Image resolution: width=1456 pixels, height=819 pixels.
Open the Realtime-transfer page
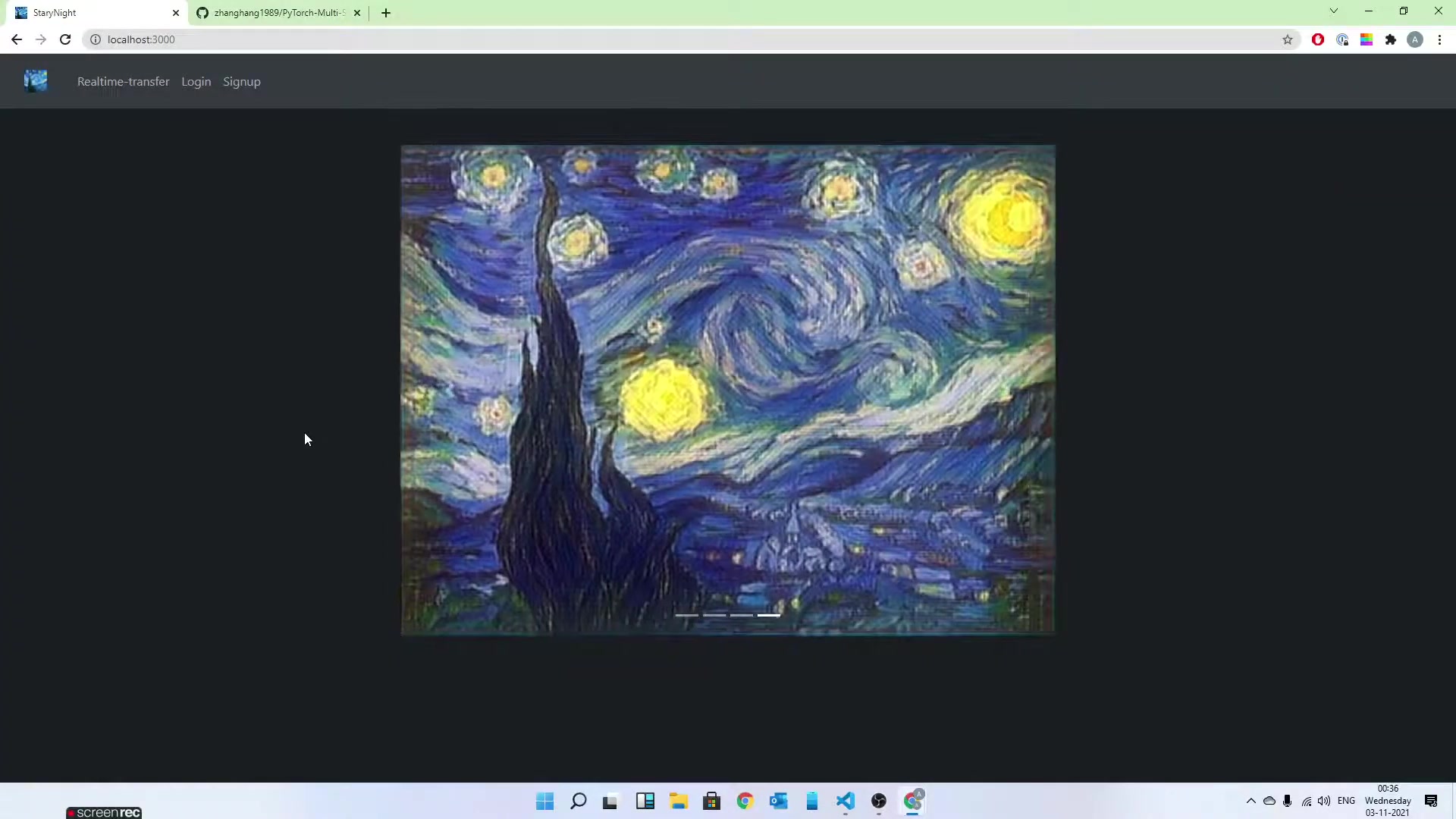(x=123, y=82)
